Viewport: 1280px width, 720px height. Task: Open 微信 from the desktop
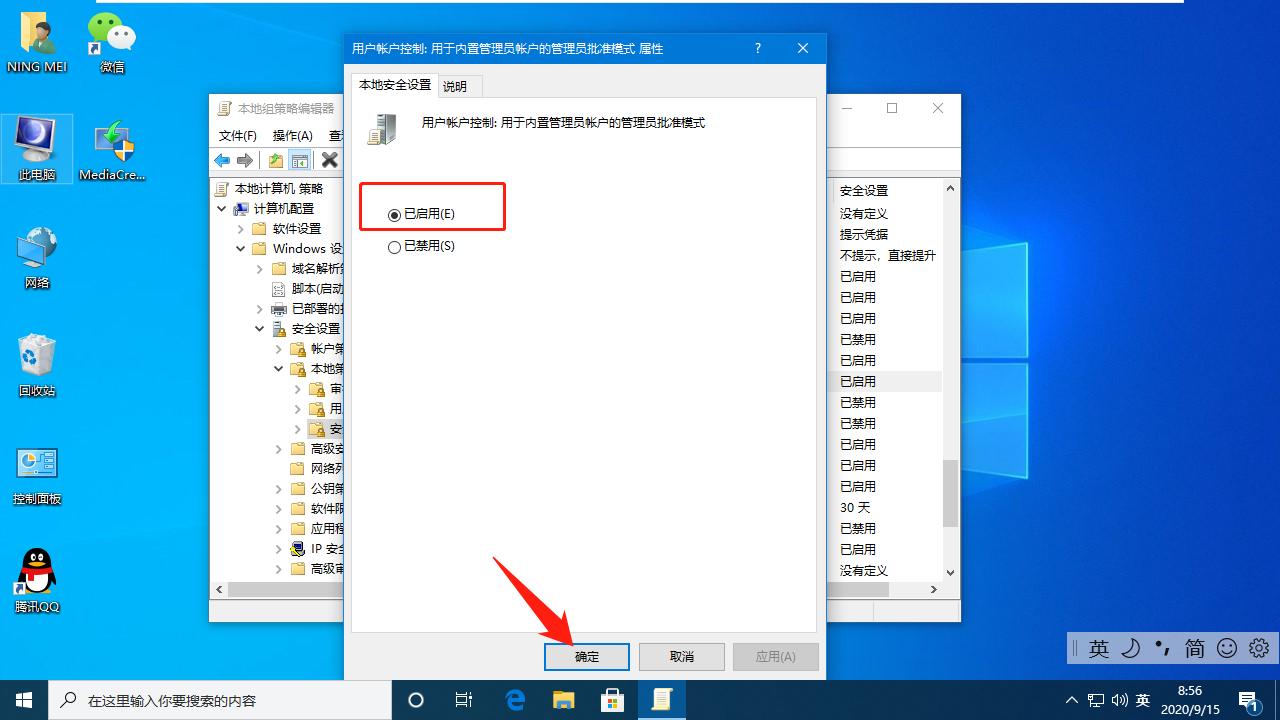pos(110,33)
